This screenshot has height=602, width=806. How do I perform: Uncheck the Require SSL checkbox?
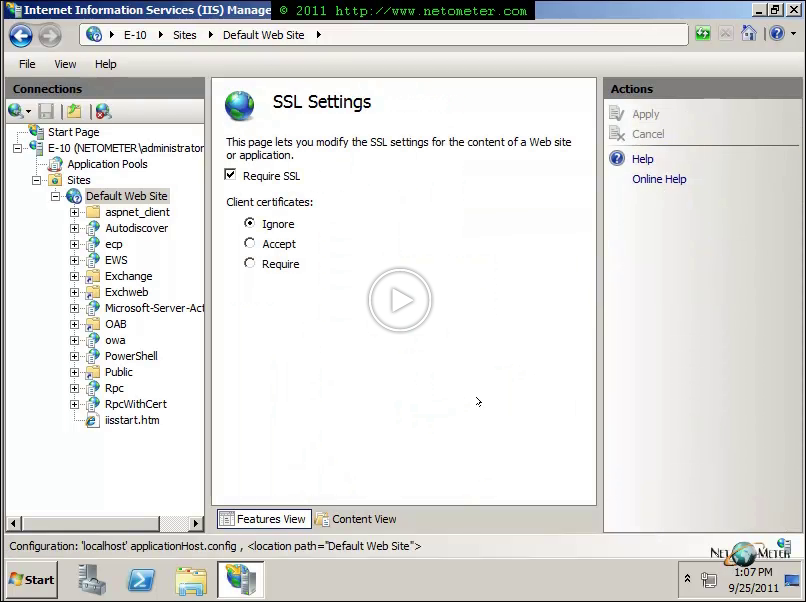[x=231, y=176]
